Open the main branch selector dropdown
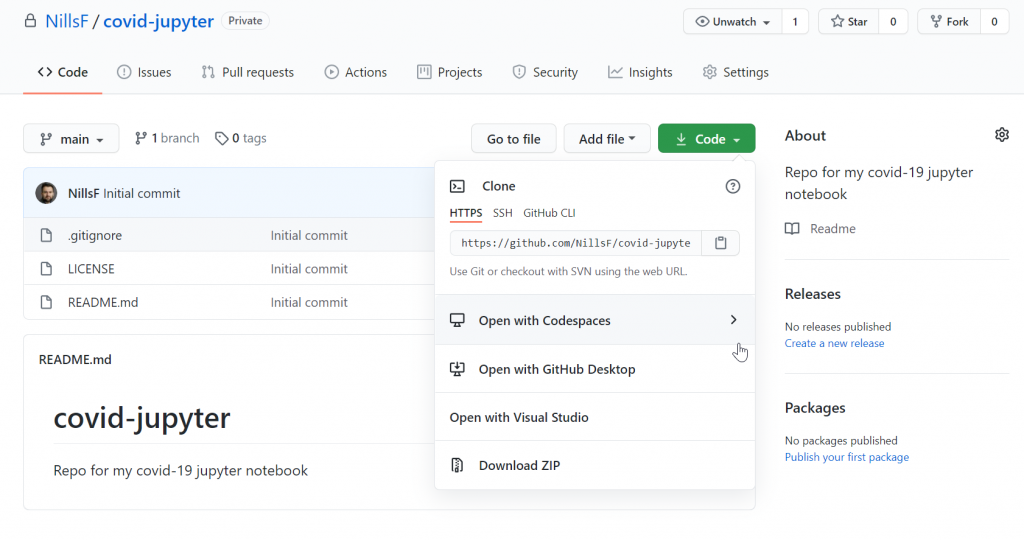Image resolution: width=1024 pixels, height=540 pixels. (71, 138)
